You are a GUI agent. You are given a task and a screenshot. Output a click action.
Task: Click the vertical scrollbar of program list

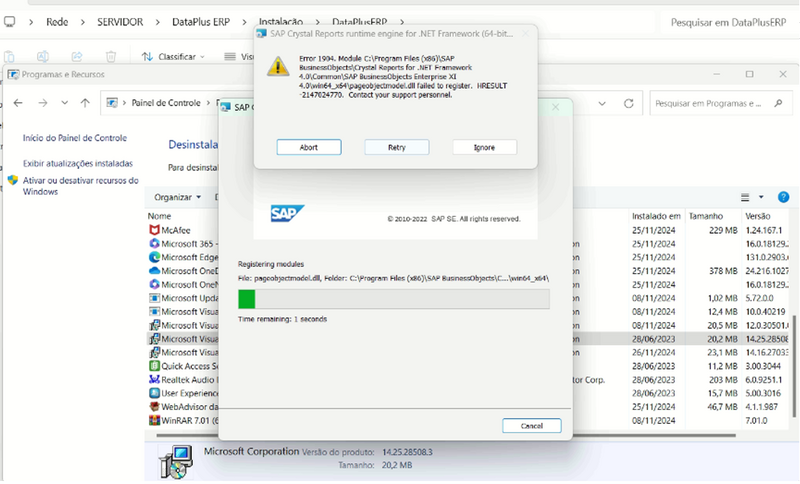coord(793,366)
